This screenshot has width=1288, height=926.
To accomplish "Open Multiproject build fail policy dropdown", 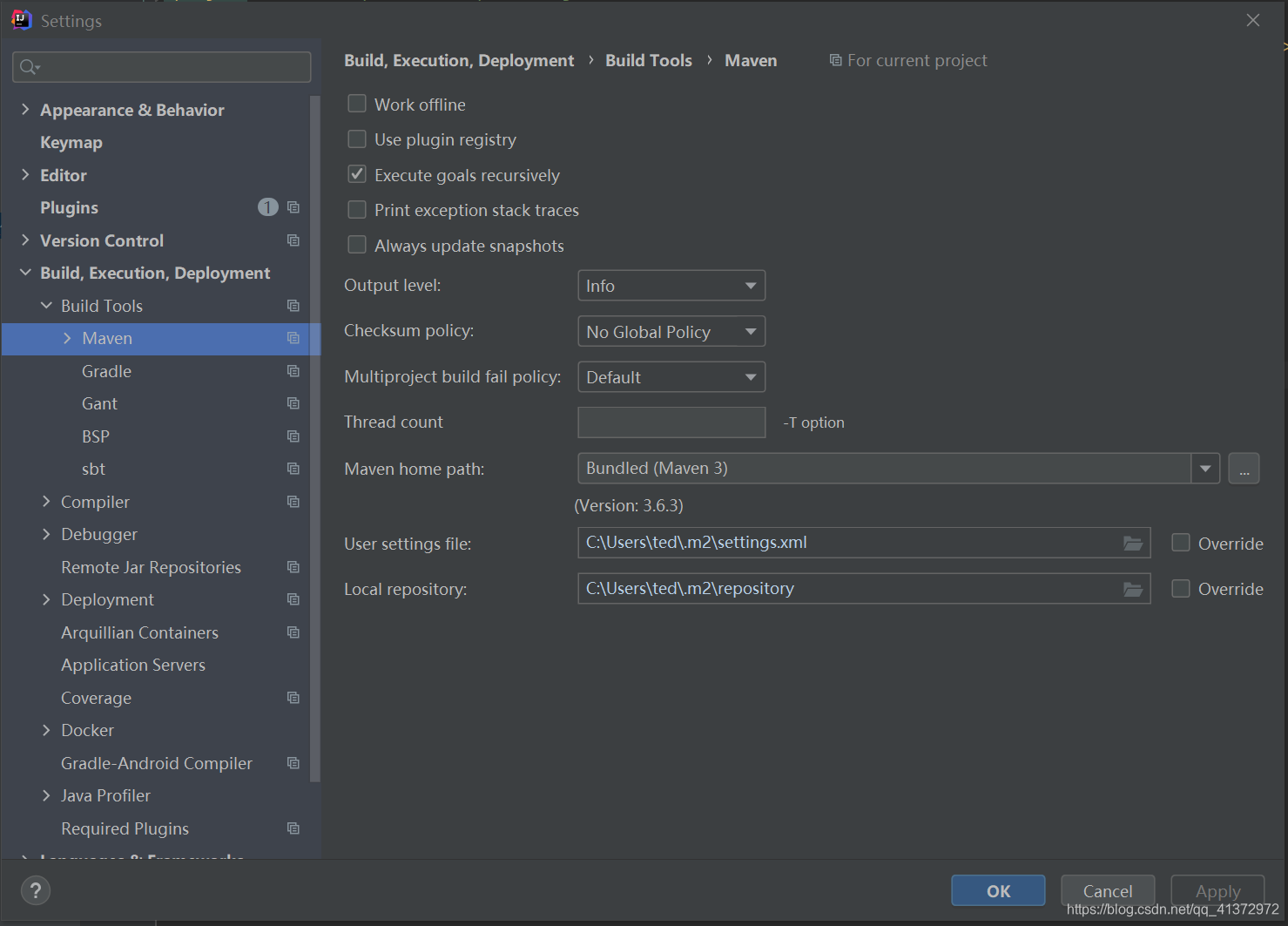I will [671, 377].
